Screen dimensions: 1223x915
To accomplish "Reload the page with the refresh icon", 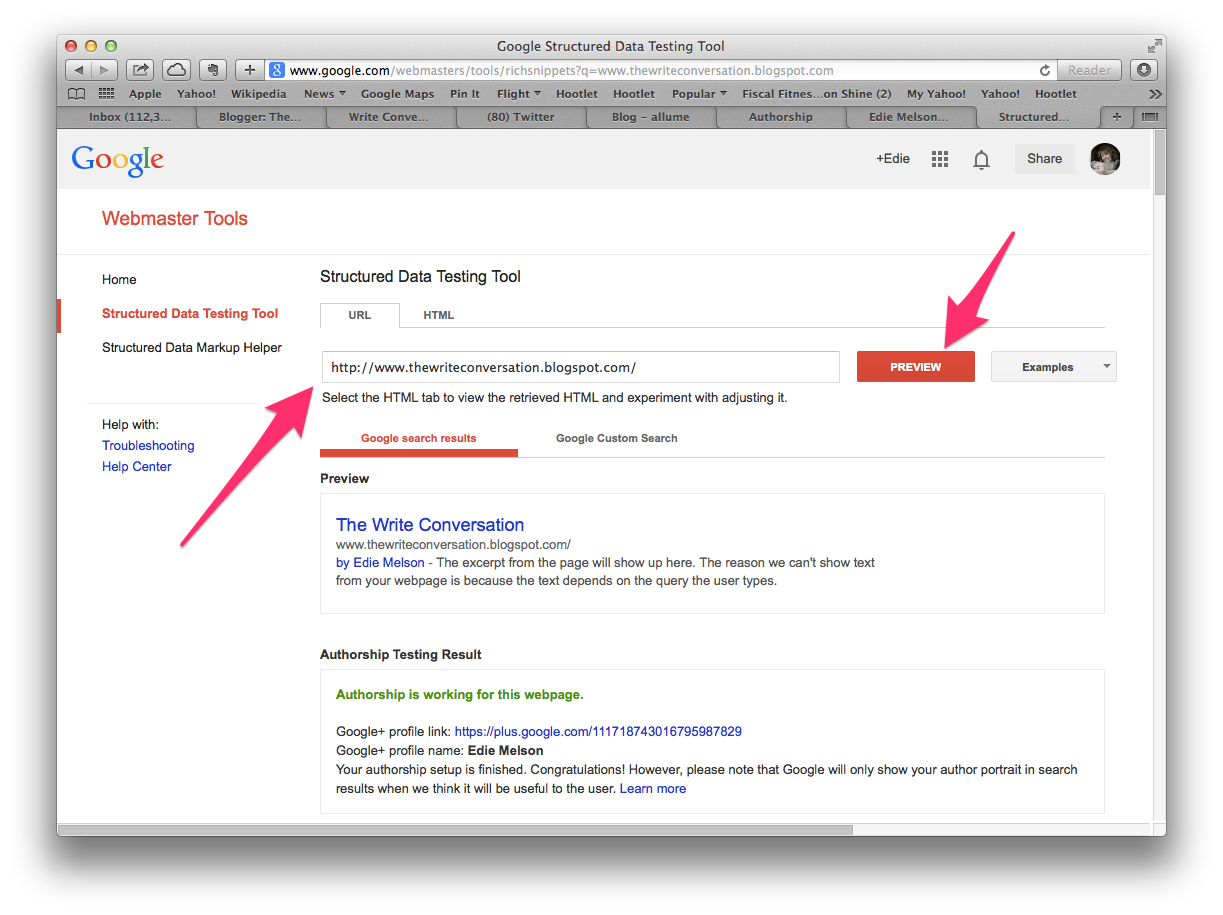I will (1045, 70).
